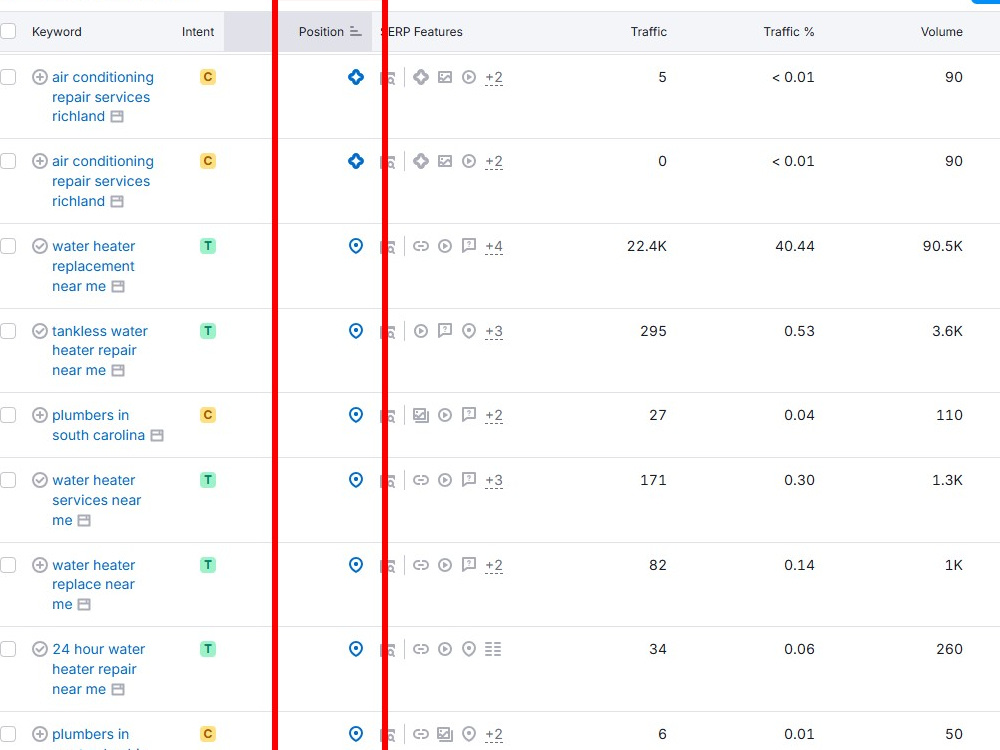Click the Intent column header
The image size is (1000, 750).
pyautogui.click(x=198, y=31)
